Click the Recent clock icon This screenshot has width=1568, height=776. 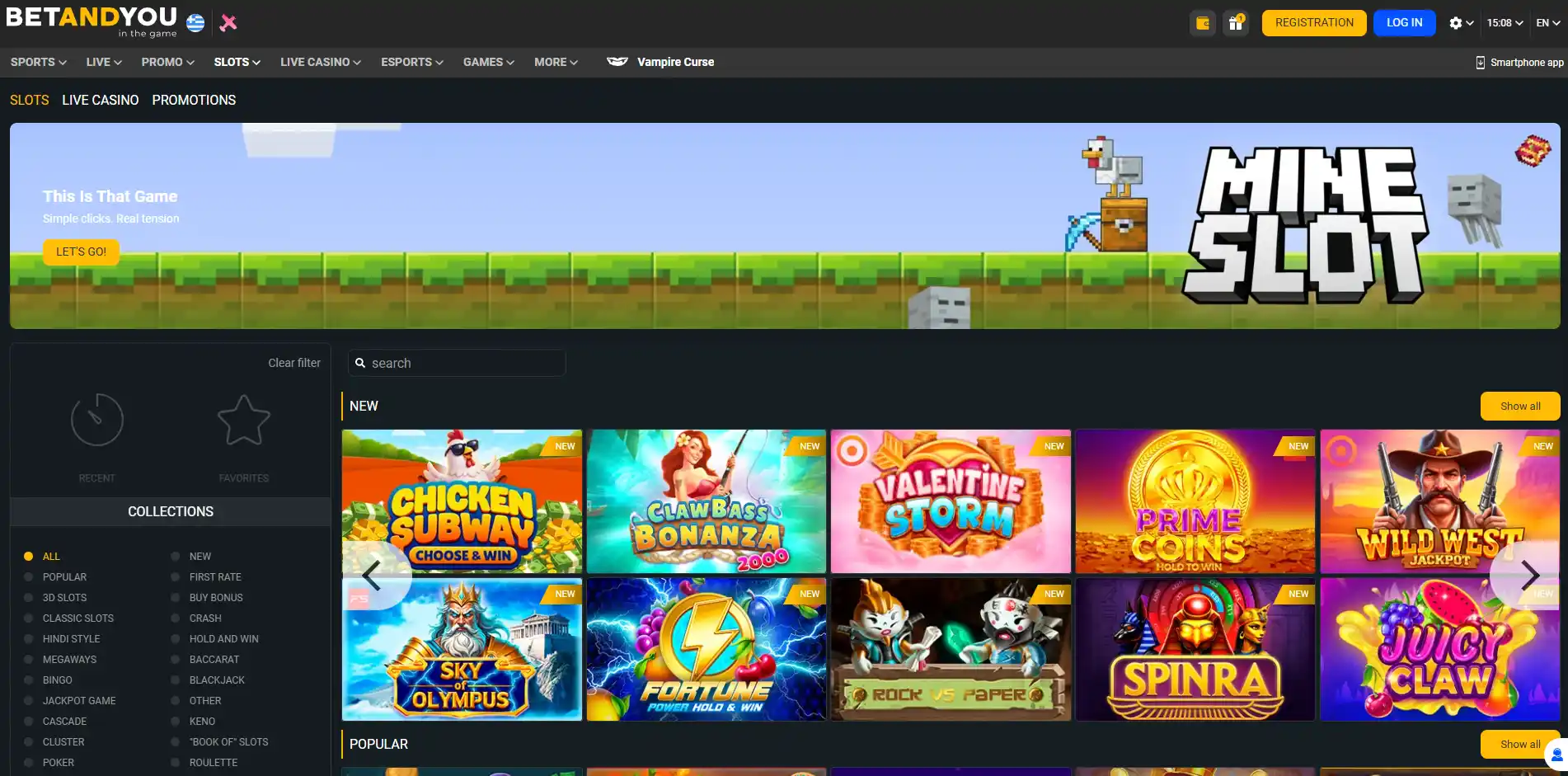pos(97,420)
